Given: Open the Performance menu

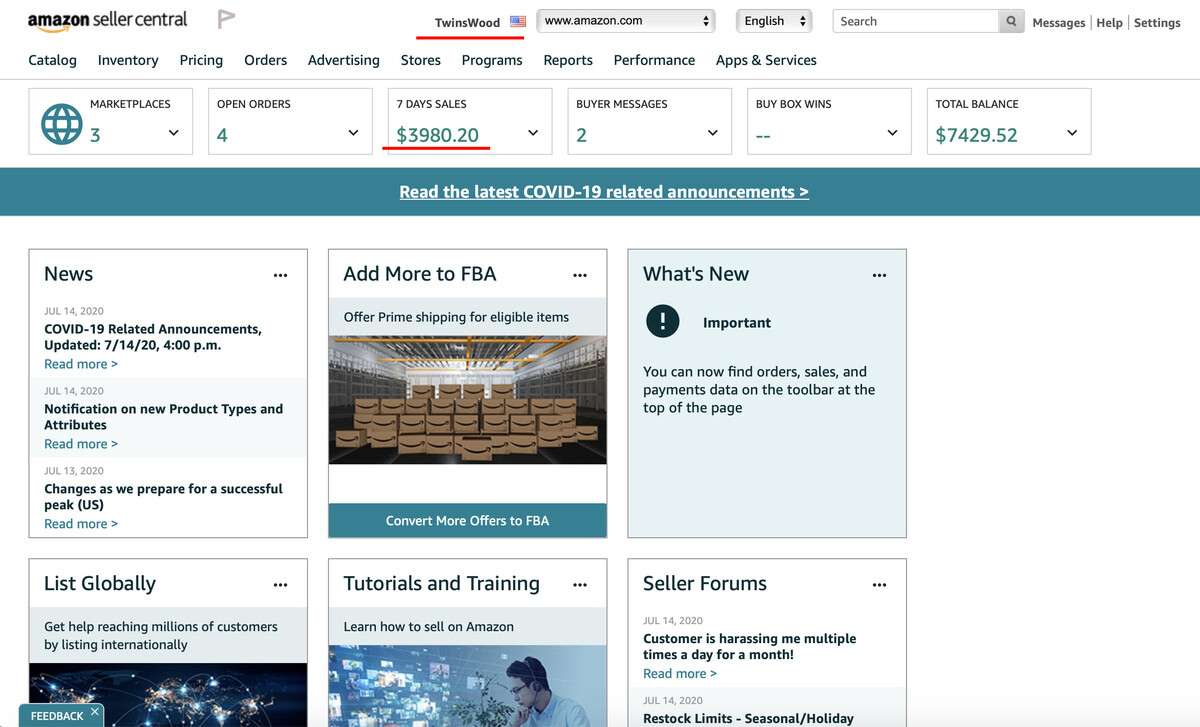Looking at the screenshot, I should (x=654, y=60).
